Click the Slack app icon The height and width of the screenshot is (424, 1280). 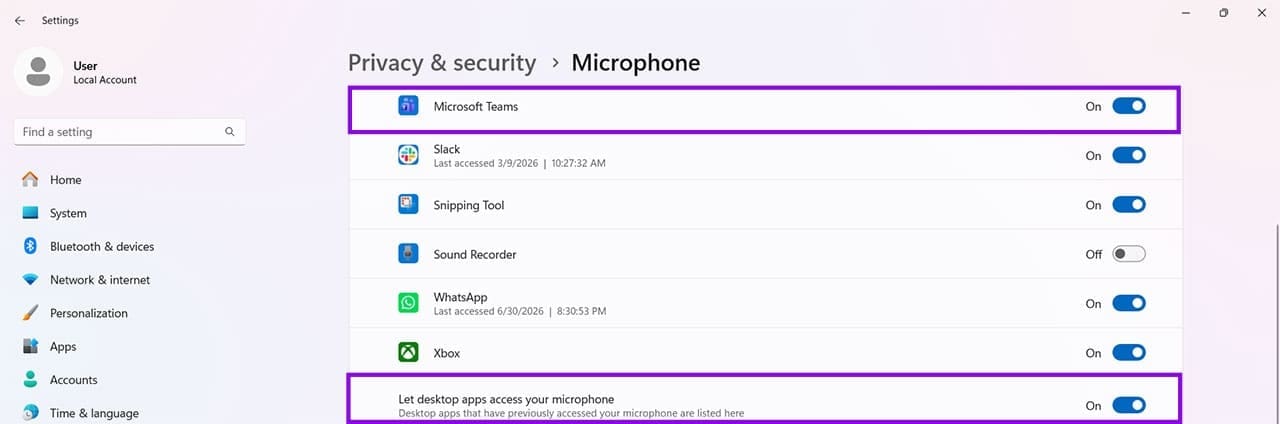tap(408, 155)
